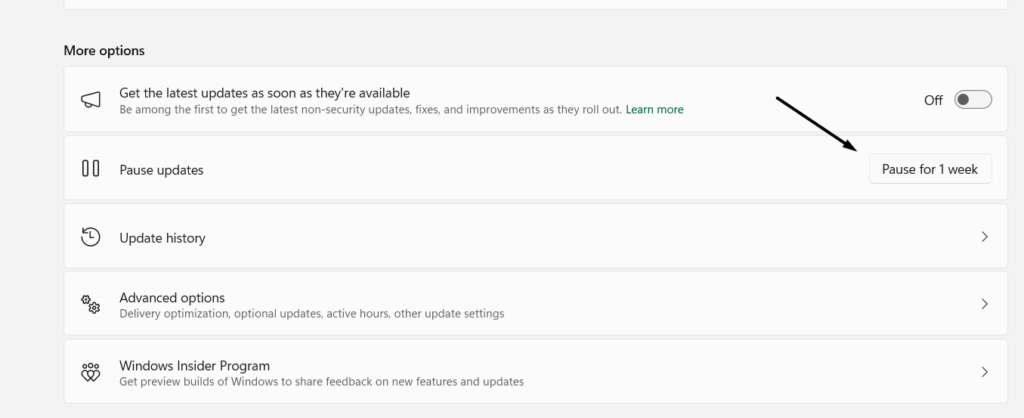
Task: Click the "Get the latest updates" heading text
Action: [x=264, y=92]
